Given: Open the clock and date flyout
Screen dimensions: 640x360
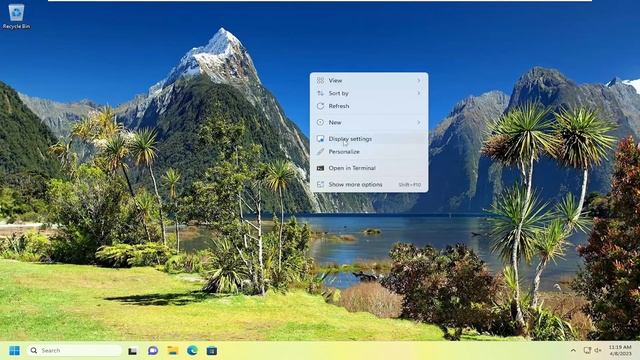Looking at the screenshot, I should point(620,351).
